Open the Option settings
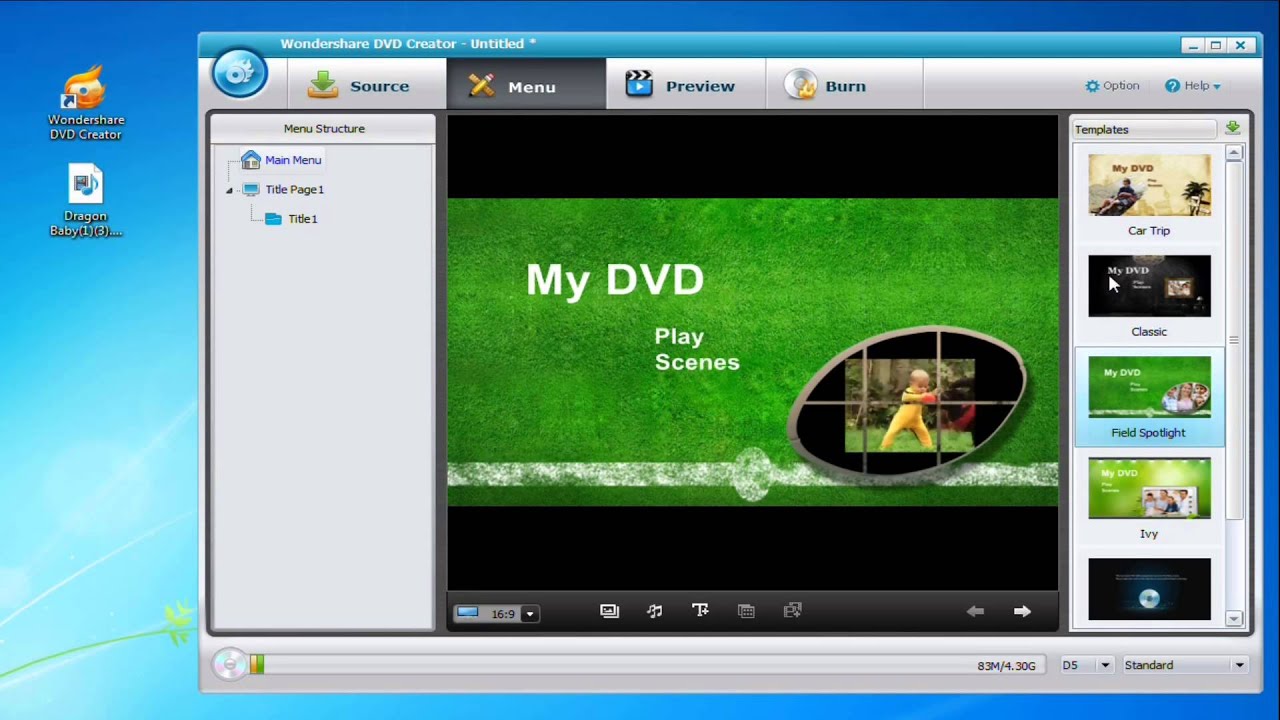1280x720 pixels. (1112, 86)
